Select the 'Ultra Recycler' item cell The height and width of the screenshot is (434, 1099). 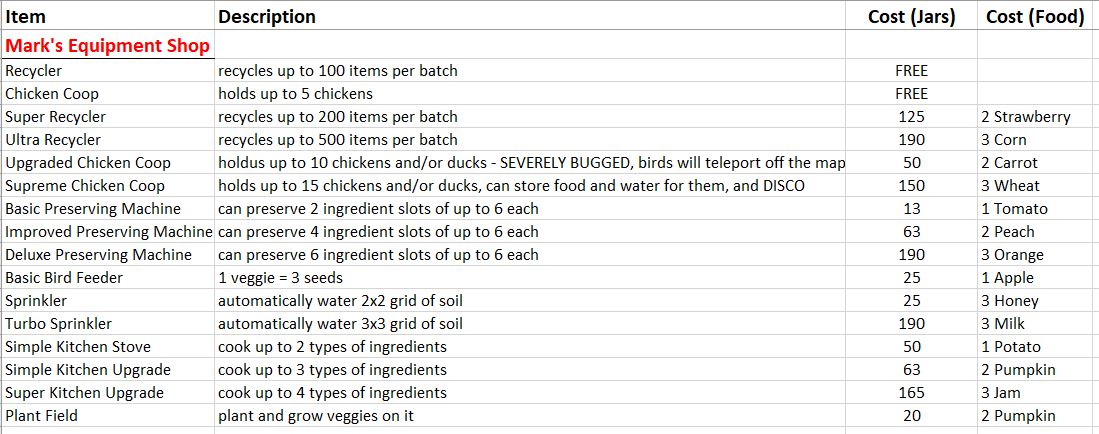coord(53,140)
